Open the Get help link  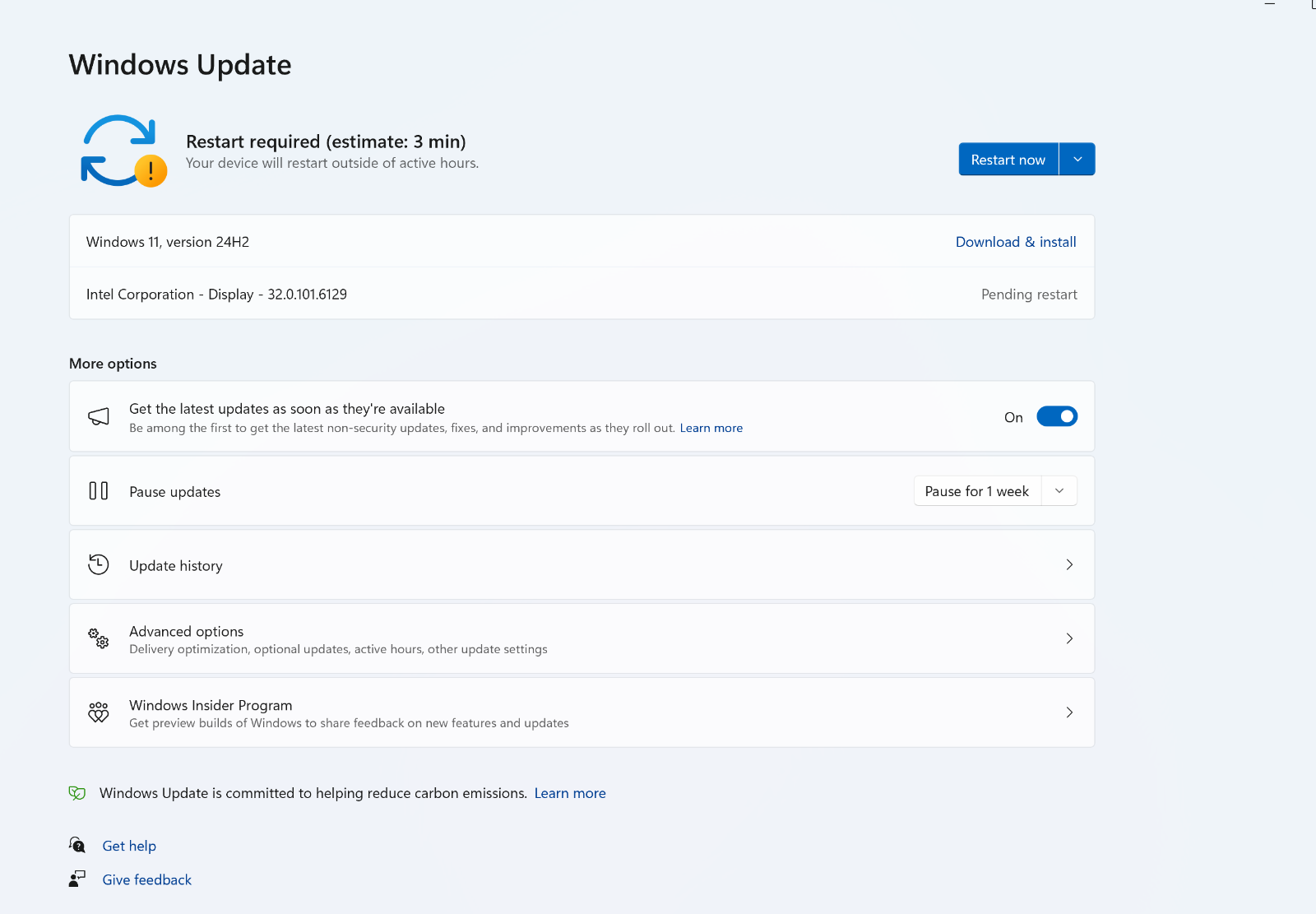(x=129, y=846)
